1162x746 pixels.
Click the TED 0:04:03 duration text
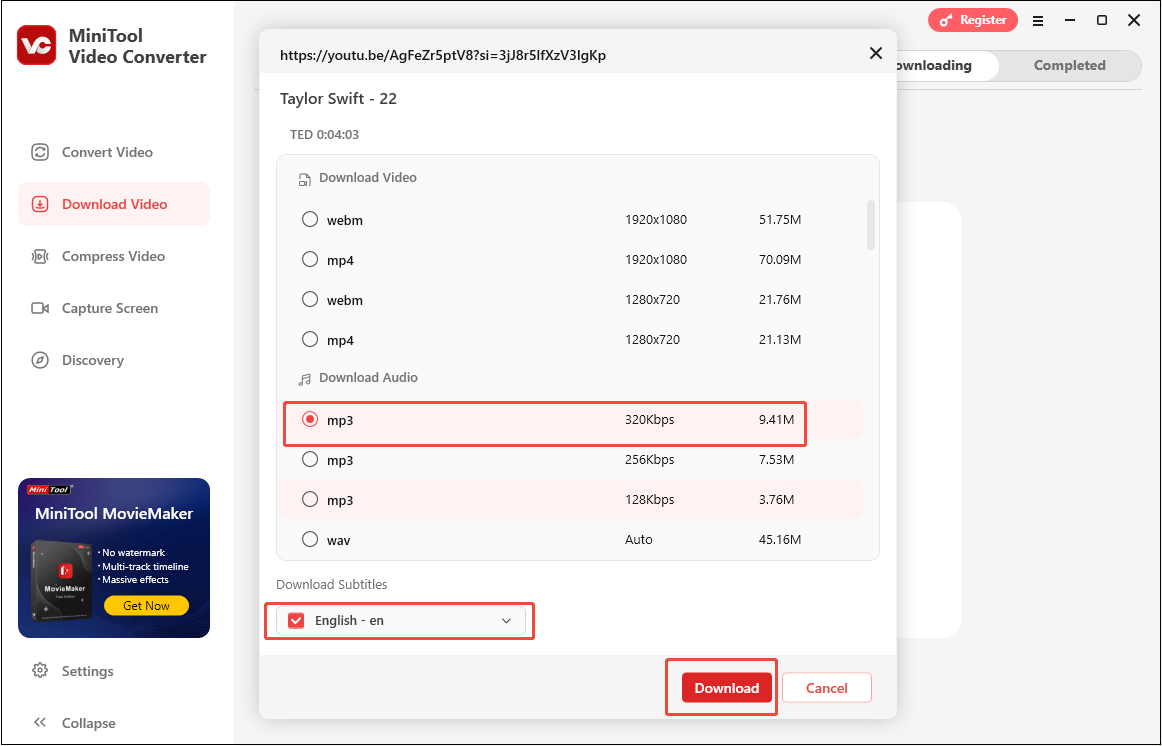[324, 134]
